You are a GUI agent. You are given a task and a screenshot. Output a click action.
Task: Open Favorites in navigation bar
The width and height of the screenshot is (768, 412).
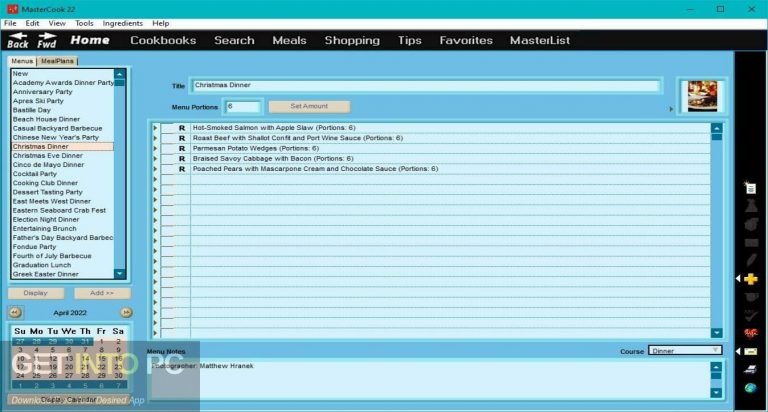click(x=466, y=40)
